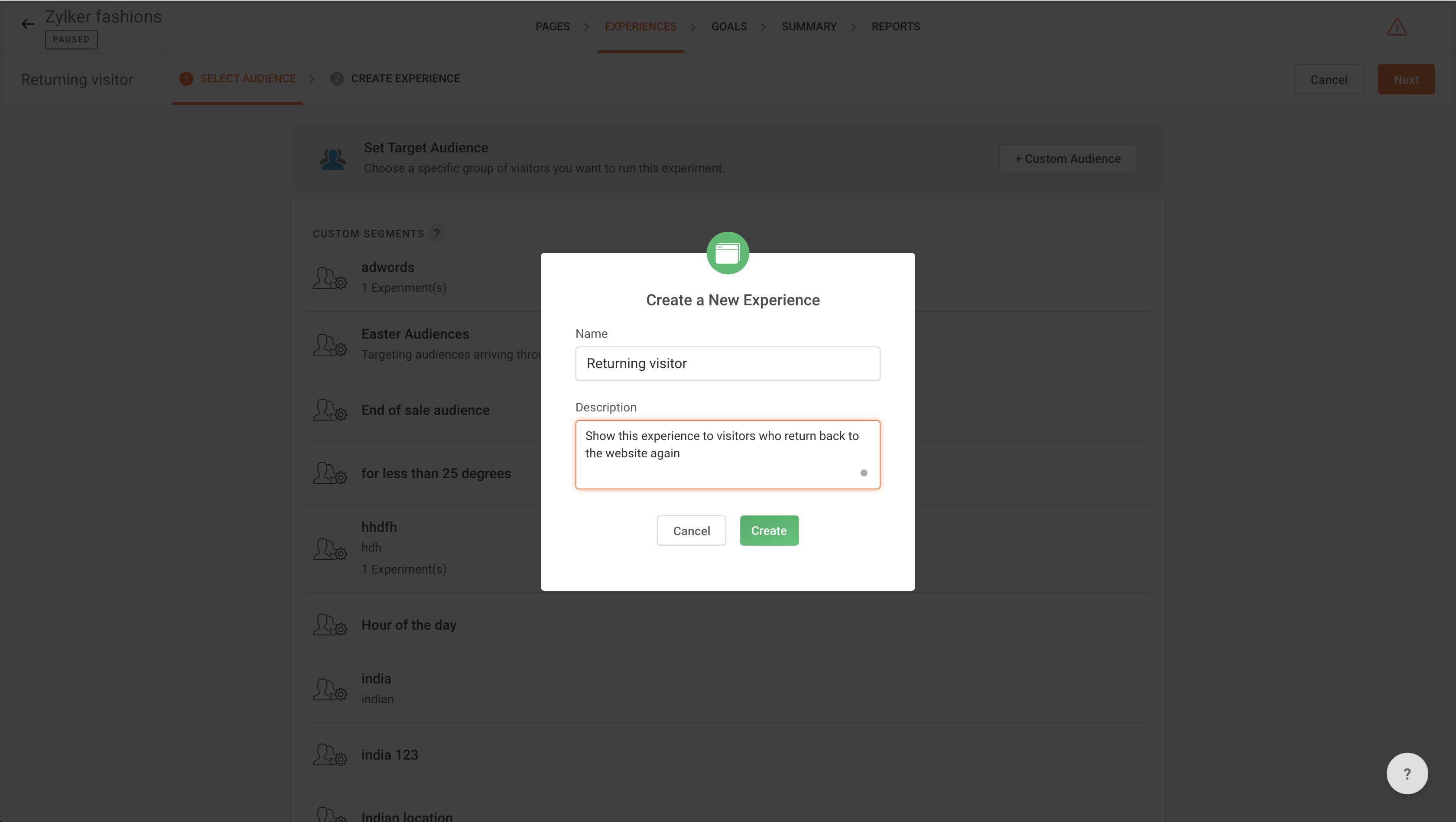Click the orange Next button
This screenshot has width=1456, height=822.
click(x=1406, y=79)
